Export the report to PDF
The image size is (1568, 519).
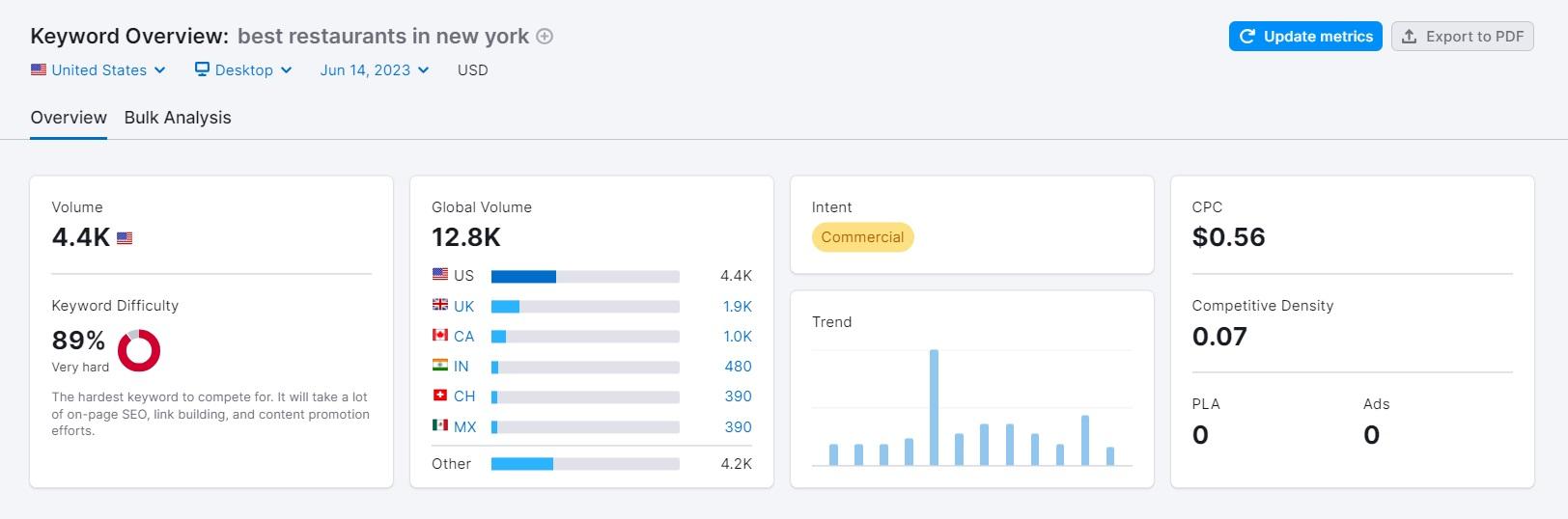pos(1462,37)
